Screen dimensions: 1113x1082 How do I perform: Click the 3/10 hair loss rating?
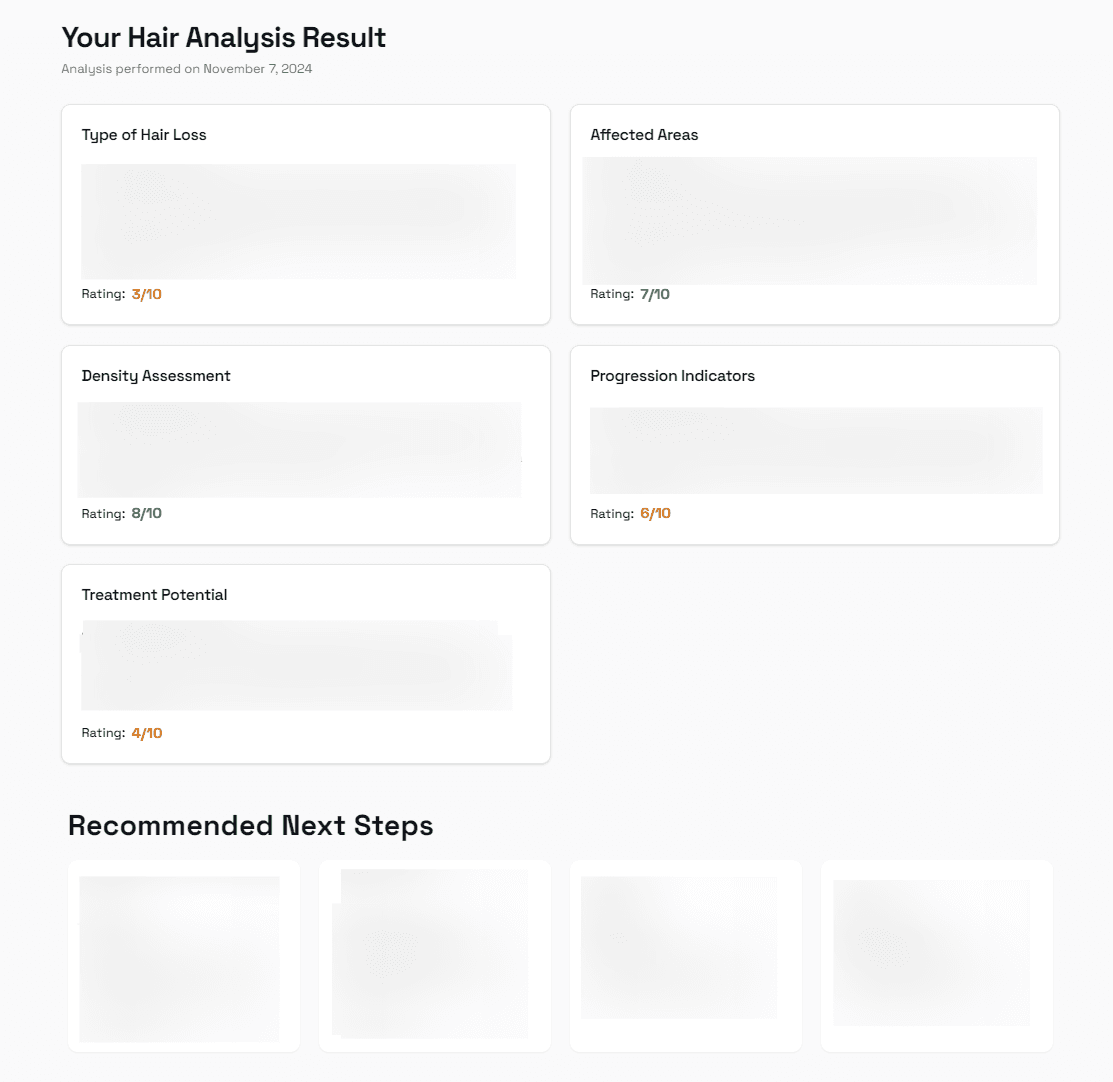click(147, 294)
